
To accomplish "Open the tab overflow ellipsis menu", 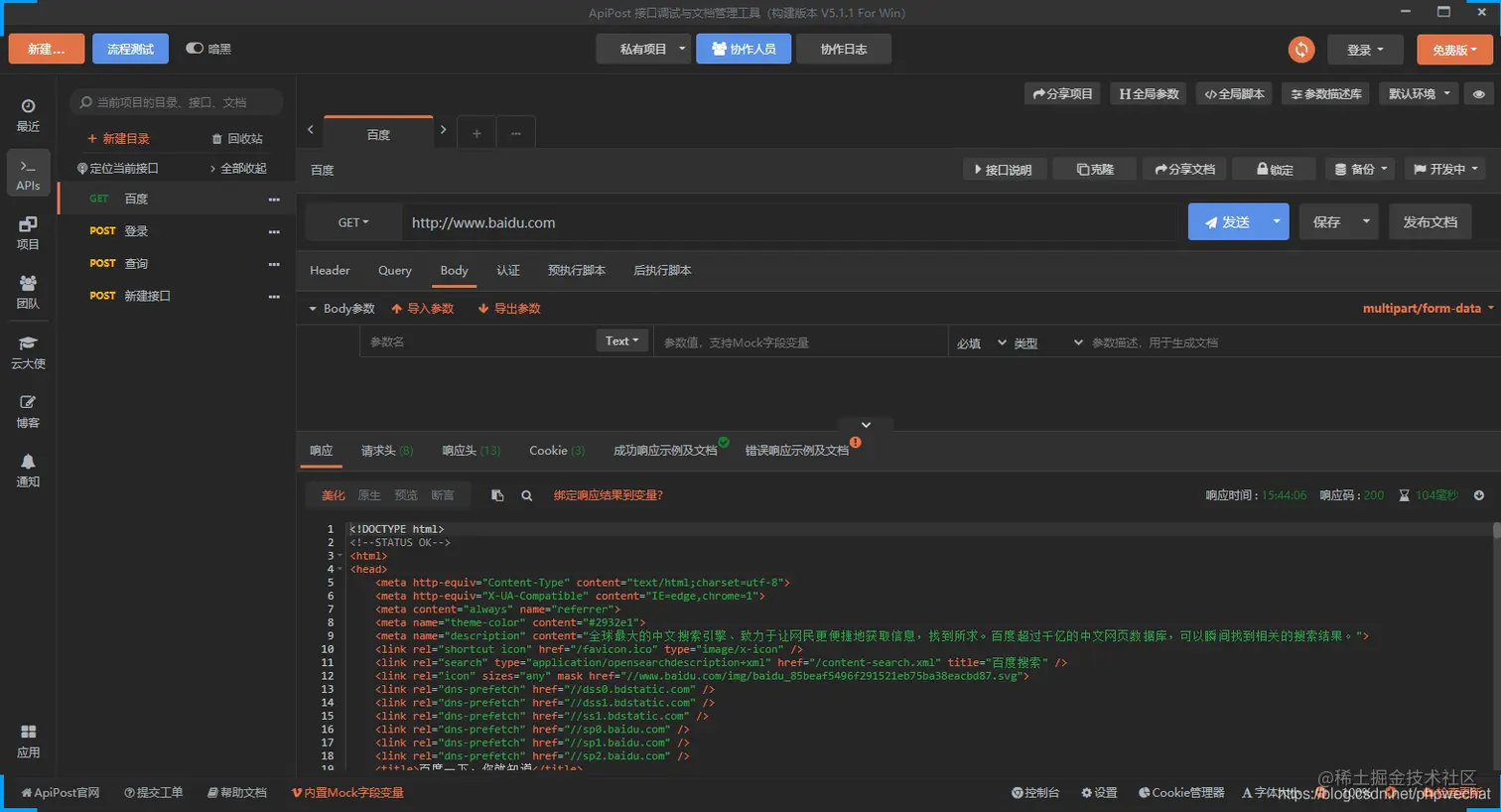I will 516,133.
